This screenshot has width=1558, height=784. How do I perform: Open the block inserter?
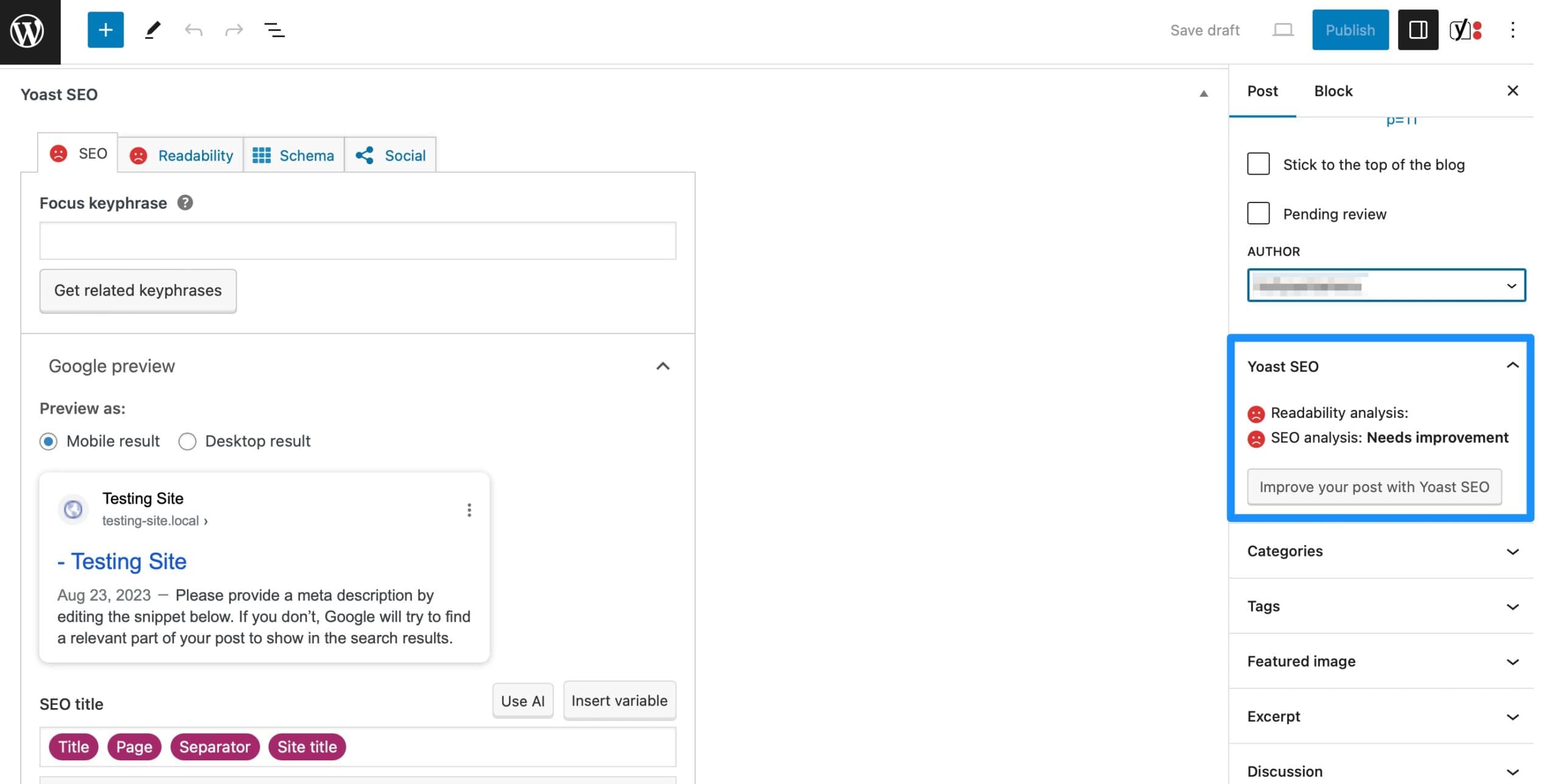(x=105, y=30)
